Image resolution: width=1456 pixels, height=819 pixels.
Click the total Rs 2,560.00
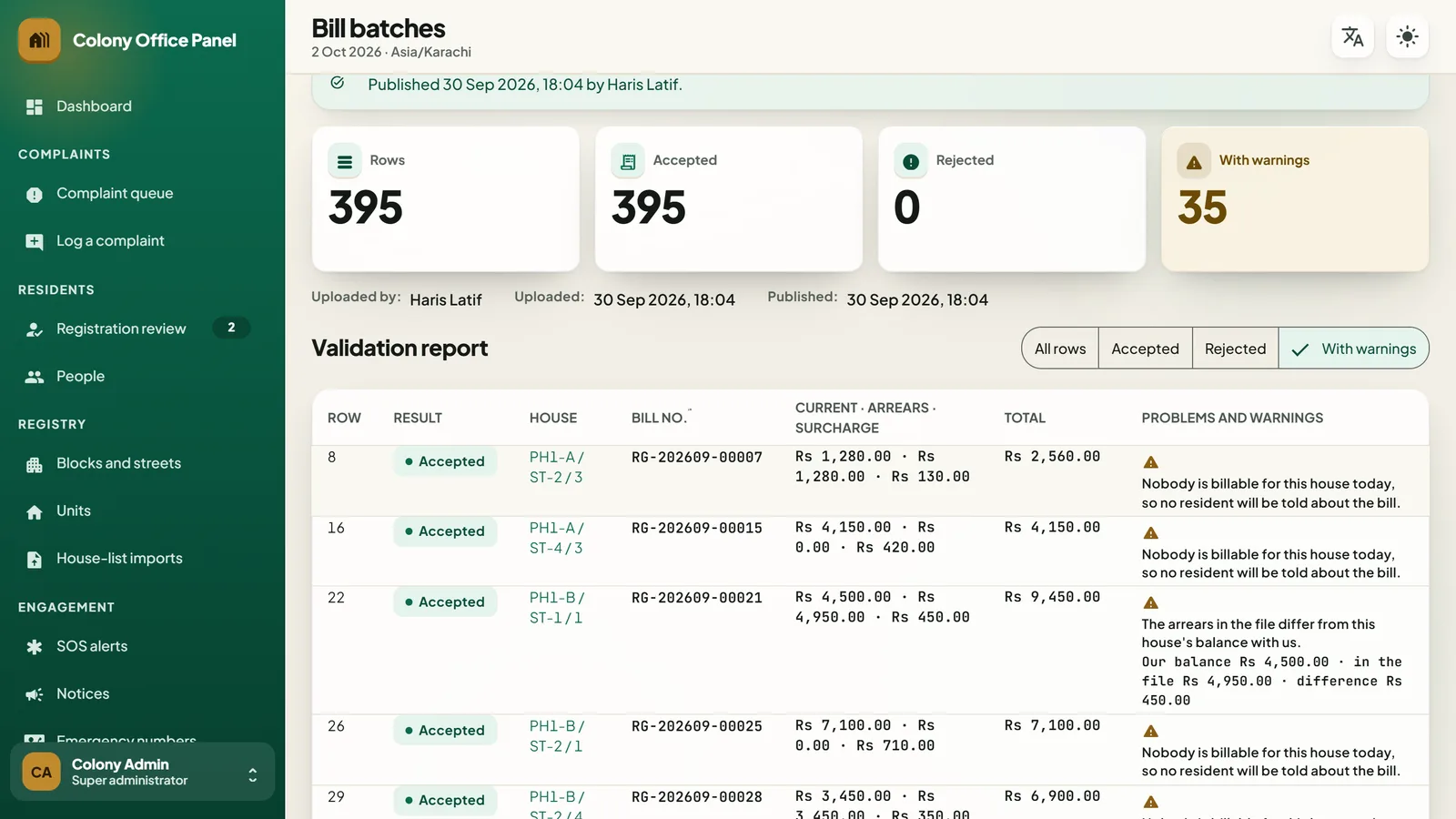click(x=1052, y=456)
